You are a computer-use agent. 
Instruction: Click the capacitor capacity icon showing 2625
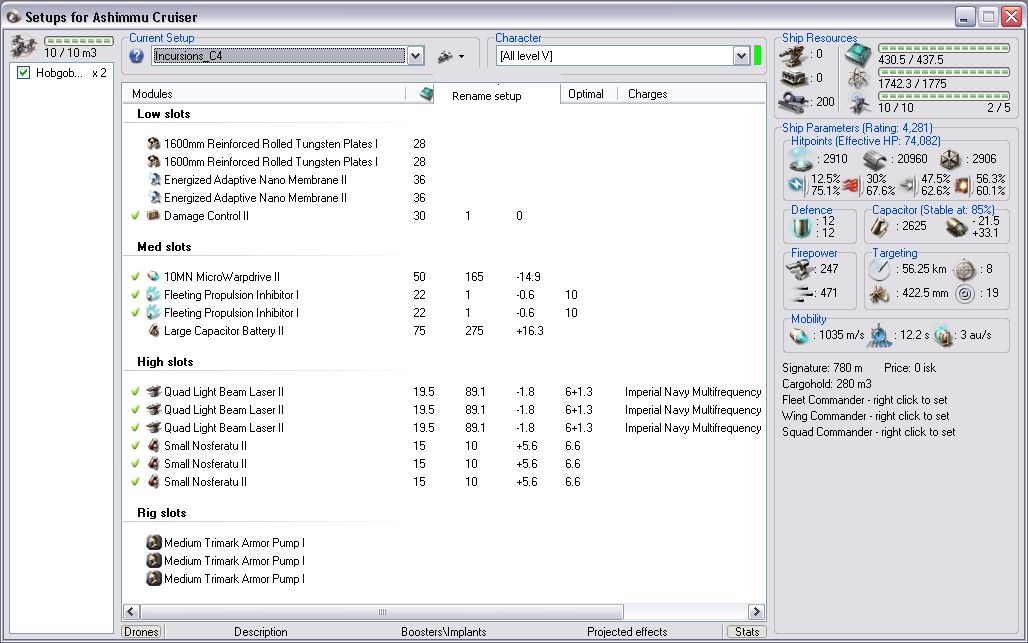pos(880,227)
